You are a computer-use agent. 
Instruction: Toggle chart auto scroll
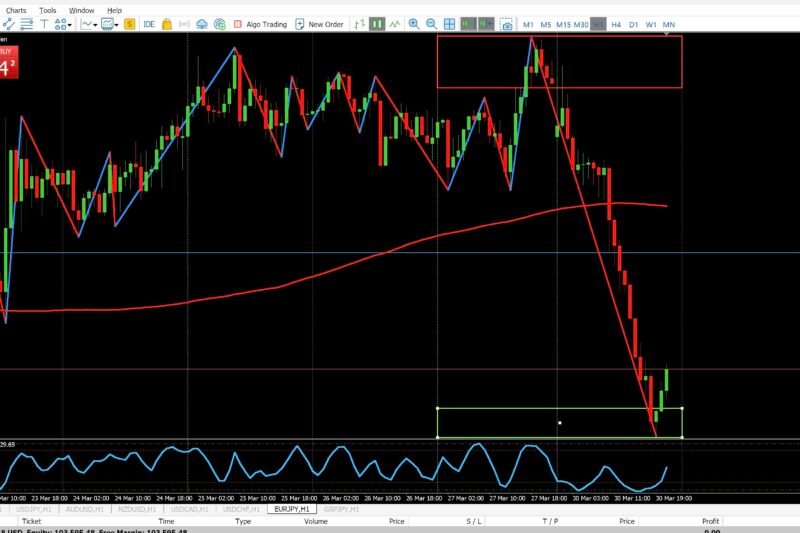tap(468, 24)
